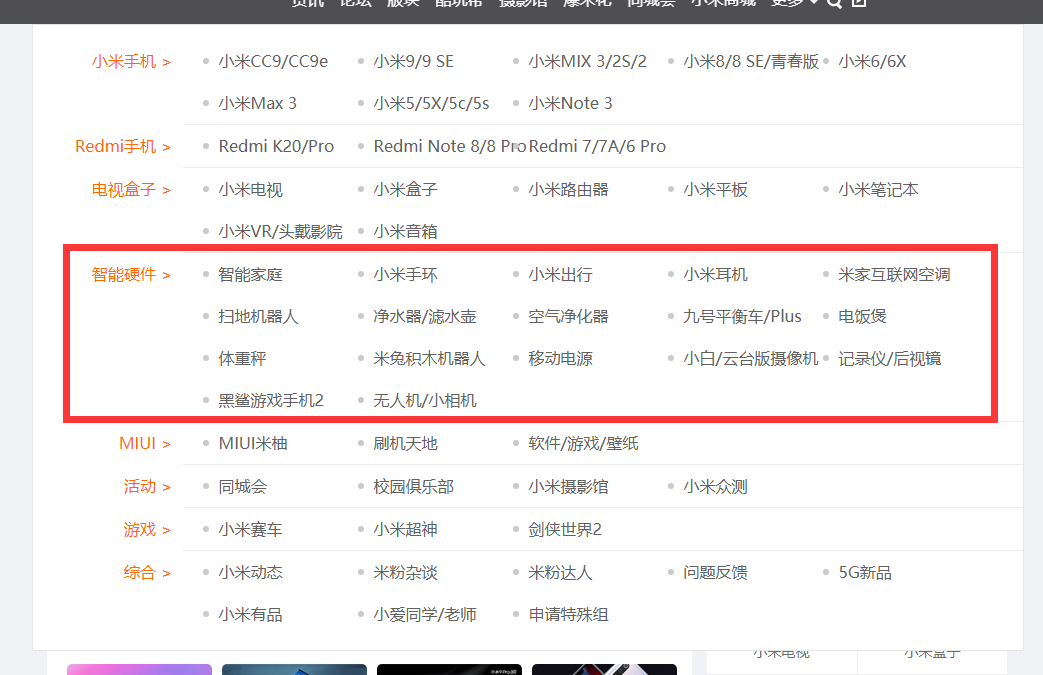Viewport: 1043px width, 675px height.
Task: Visit 软件/游戏/壁纸 board
Action: 583,444
